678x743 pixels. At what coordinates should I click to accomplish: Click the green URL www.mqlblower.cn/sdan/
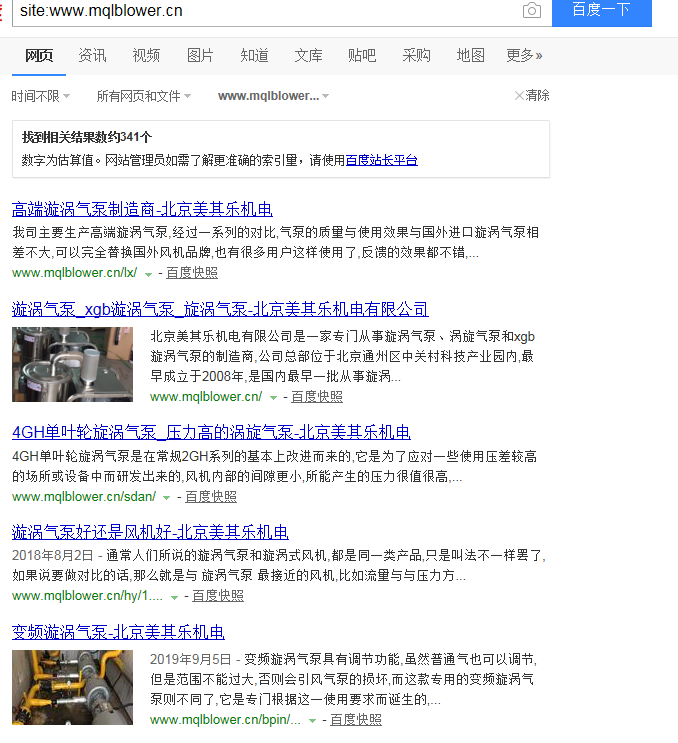pyautogui.click(x=84, y=497)
